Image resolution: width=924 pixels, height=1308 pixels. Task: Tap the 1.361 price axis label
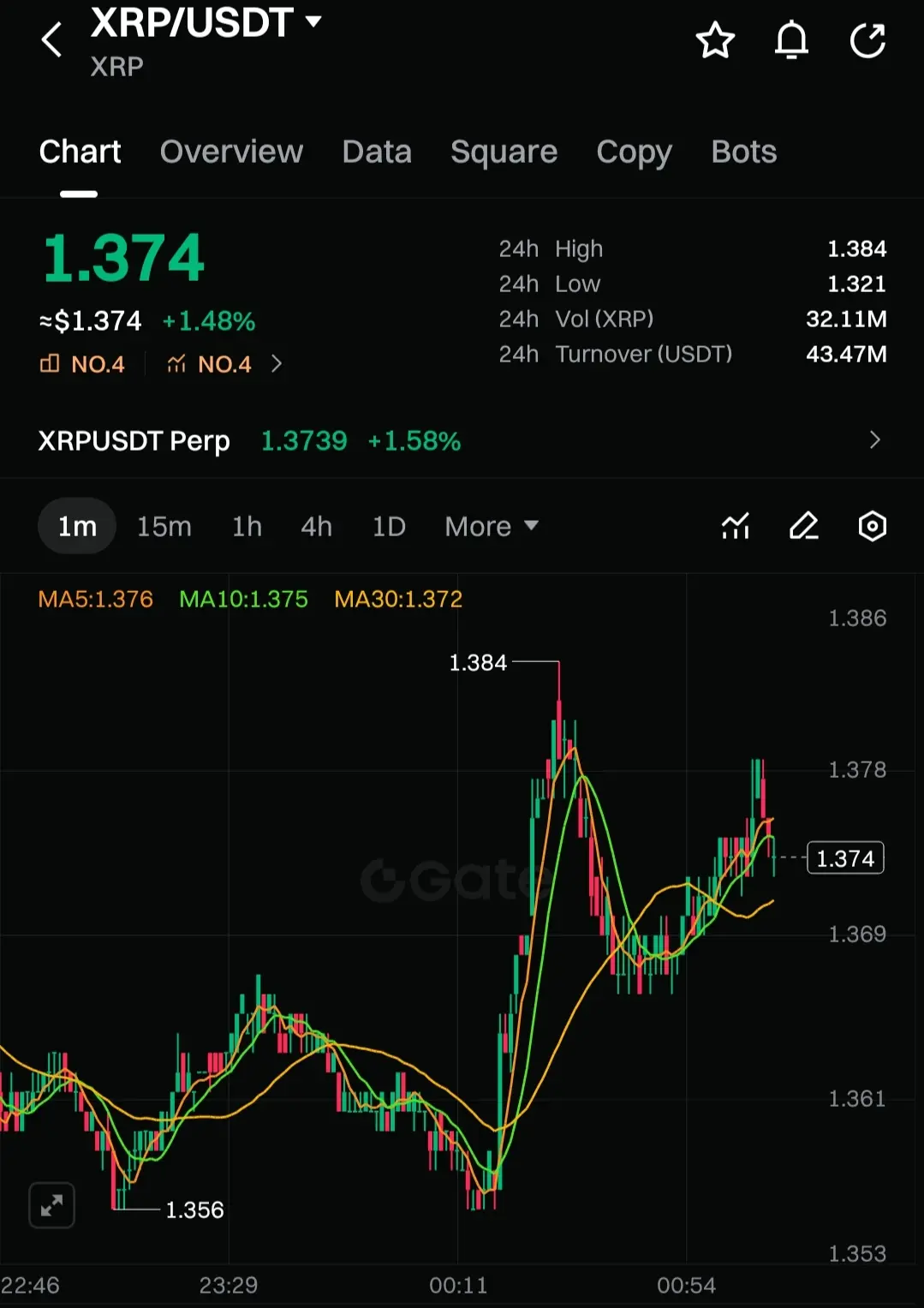857,1098
